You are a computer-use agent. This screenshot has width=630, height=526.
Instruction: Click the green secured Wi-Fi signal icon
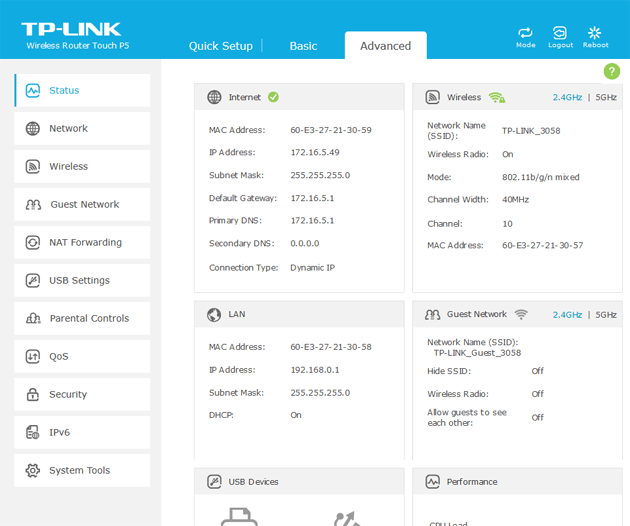[497, 97]
